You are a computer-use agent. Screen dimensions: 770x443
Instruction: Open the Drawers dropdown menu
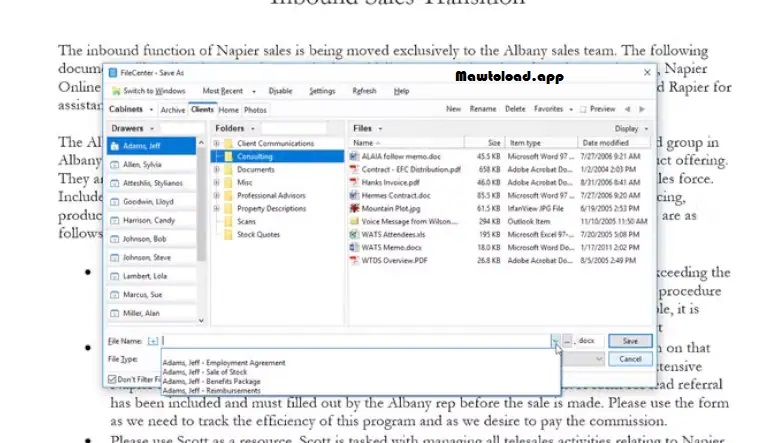point(152,129)
